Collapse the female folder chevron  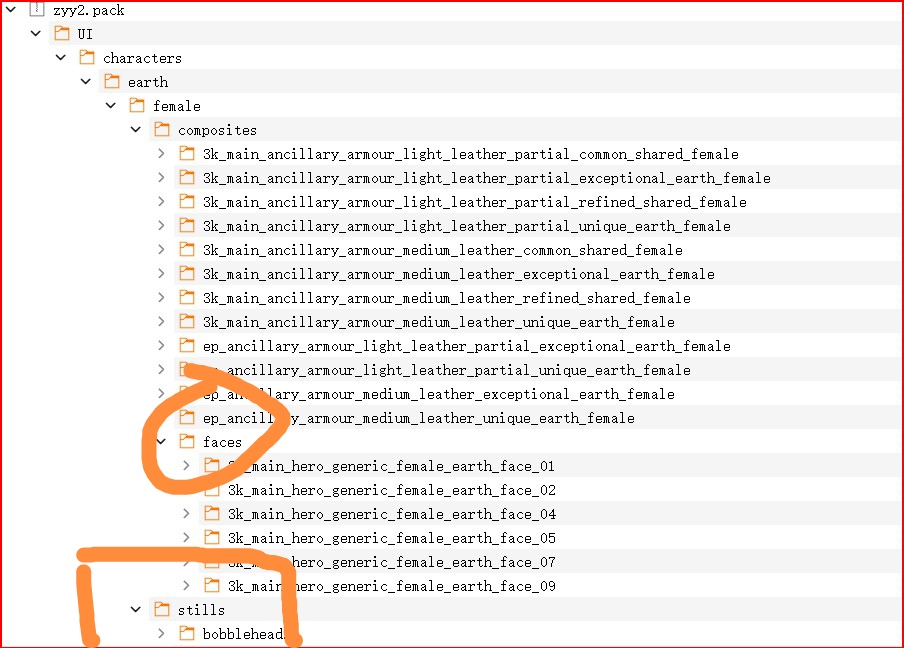pos(111,106)
